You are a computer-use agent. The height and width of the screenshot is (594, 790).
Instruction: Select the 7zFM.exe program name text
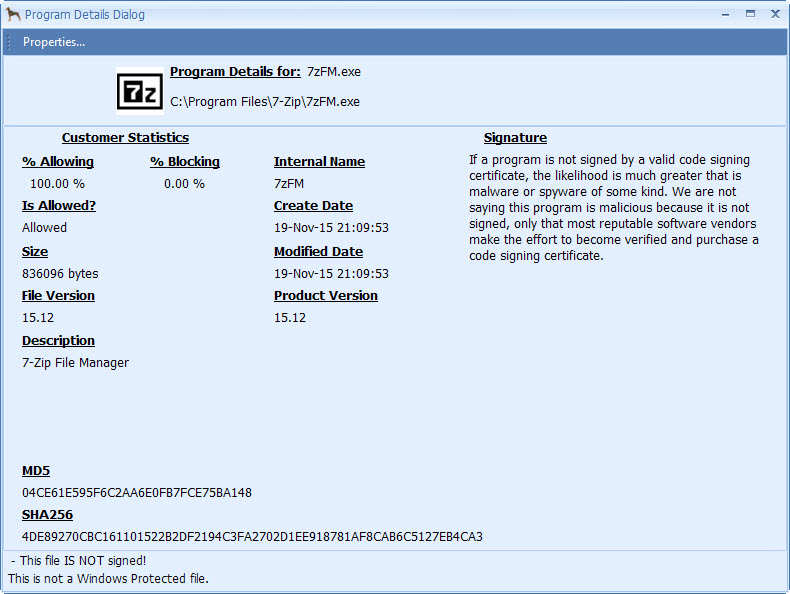334,72
